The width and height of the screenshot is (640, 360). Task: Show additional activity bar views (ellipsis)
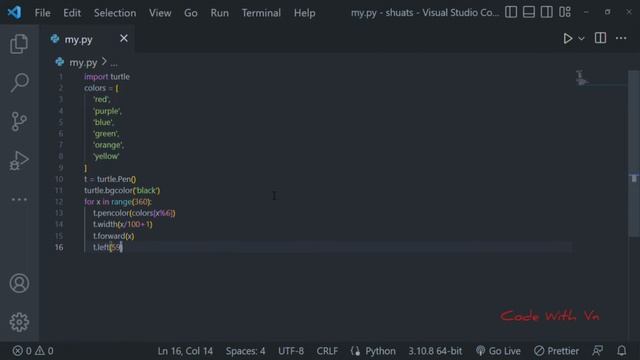(x=19, y=200)
